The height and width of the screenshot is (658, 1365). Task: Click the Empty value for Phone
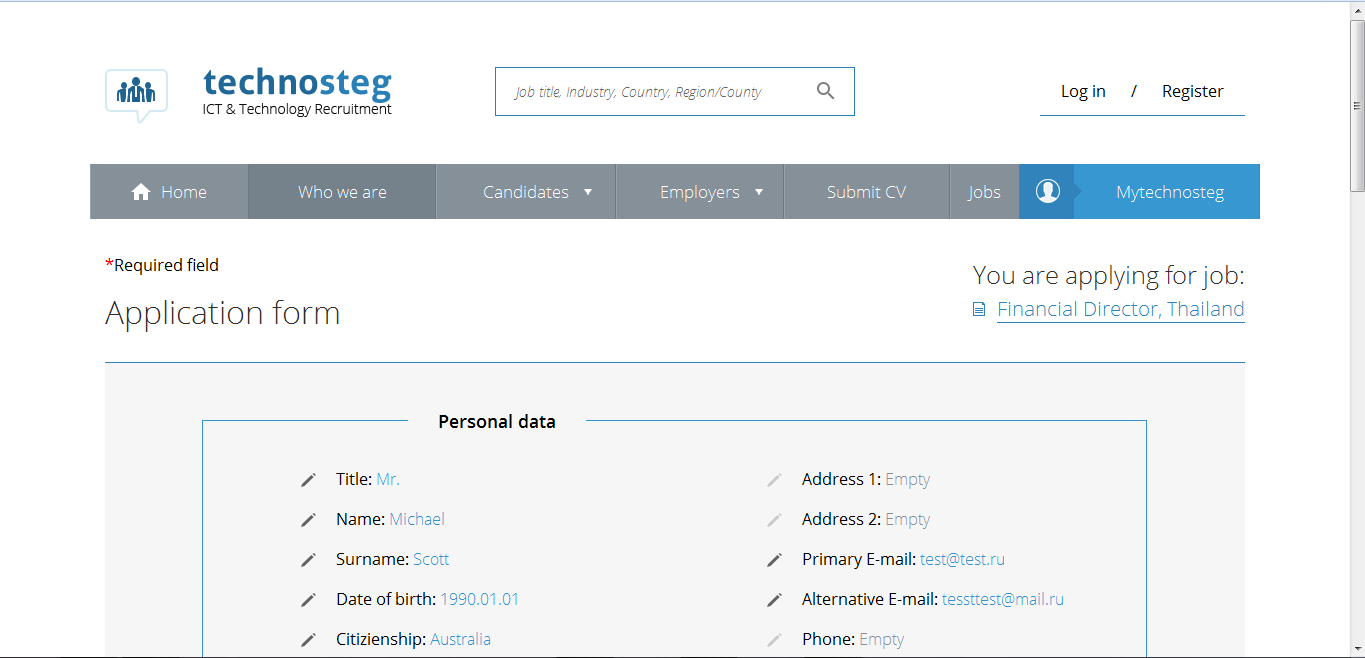coord(882,640)
